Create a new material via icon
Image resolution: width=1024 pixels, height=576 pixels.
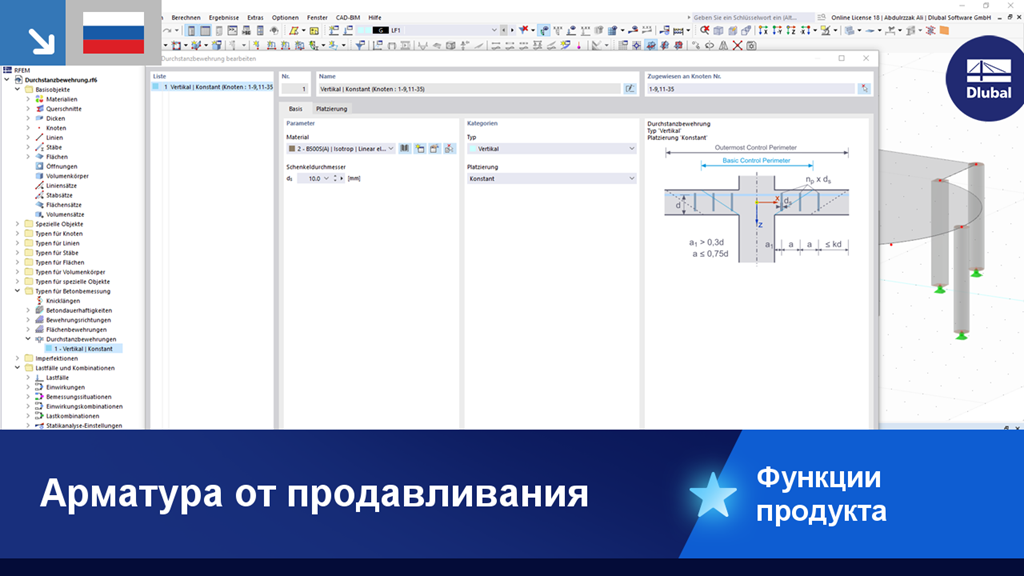(420, 149)
